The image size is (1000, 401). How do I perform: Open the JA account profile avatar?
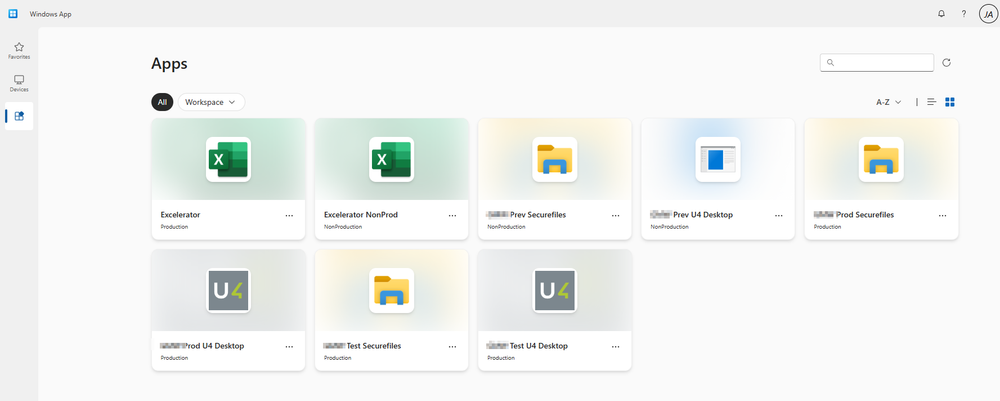point(986,13)
